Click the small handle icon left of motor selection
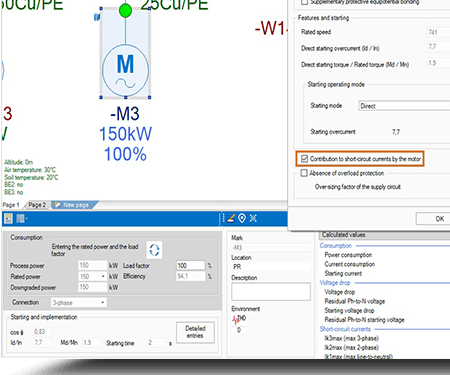The height and width of the screenshot is (375, 450). [97, 17]
